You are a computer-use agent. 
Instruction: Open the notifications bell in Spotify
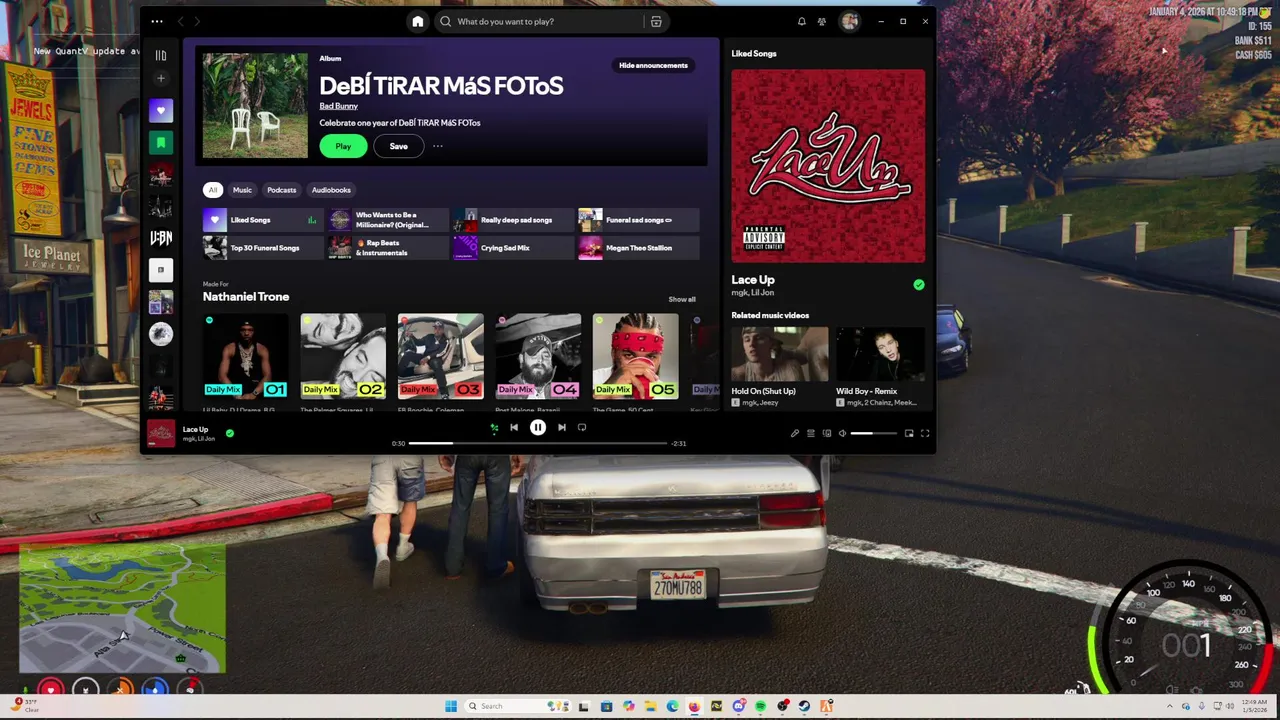pyautogui.click(x=801, y=21)
